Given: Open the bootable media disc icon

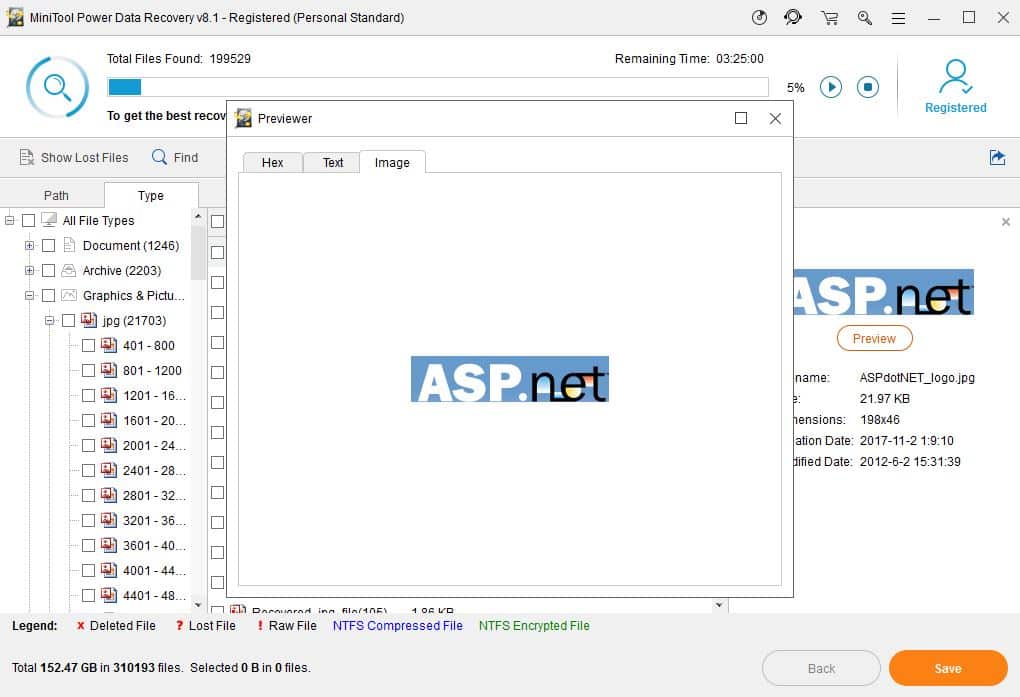Looking at the screenshot, I should tap(758, 17).
